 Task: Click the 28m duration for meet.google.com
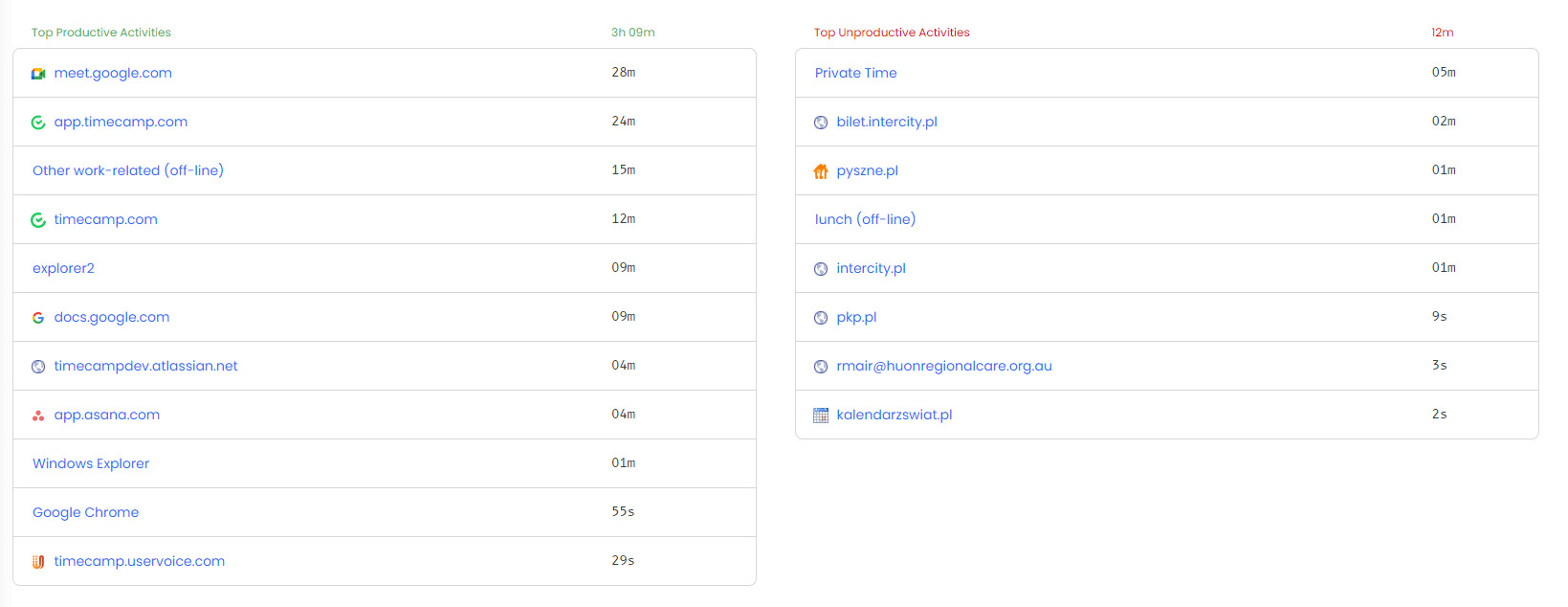624,72
